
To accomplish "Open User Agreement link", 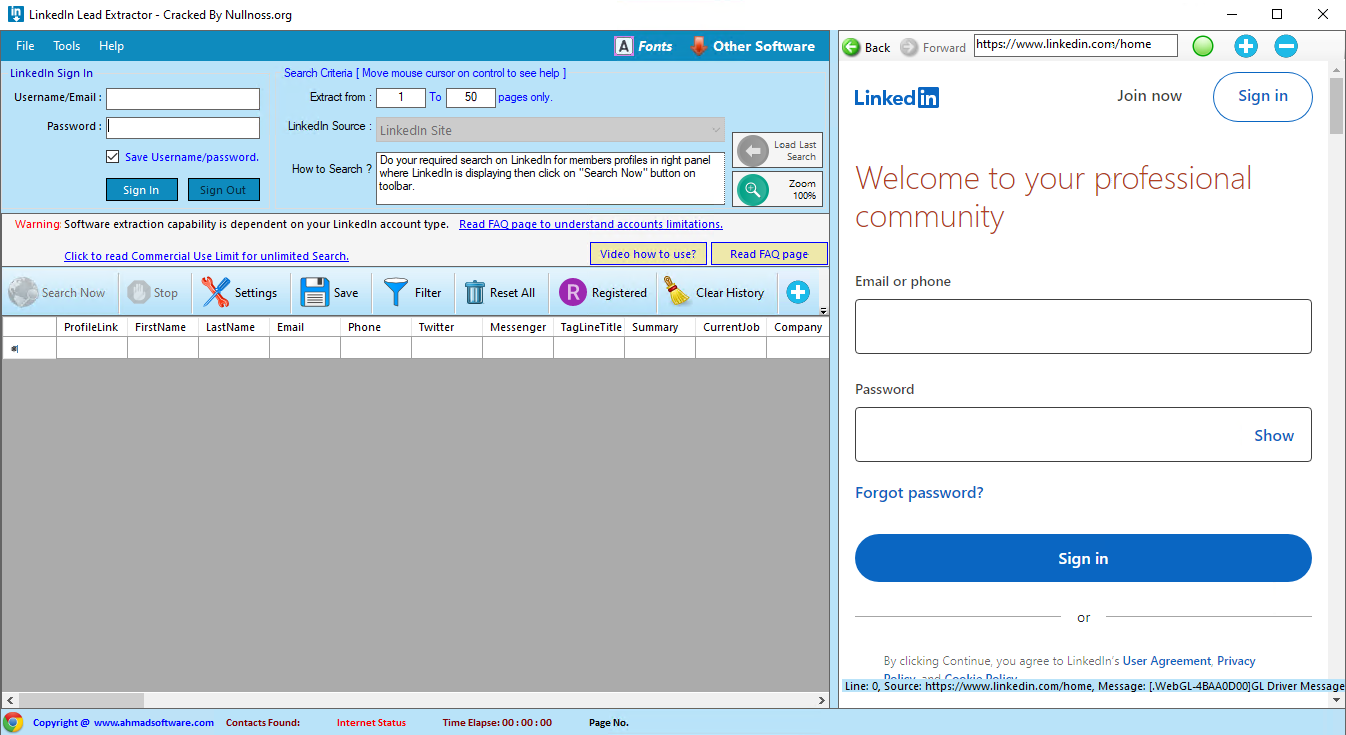I will 1167,661.
